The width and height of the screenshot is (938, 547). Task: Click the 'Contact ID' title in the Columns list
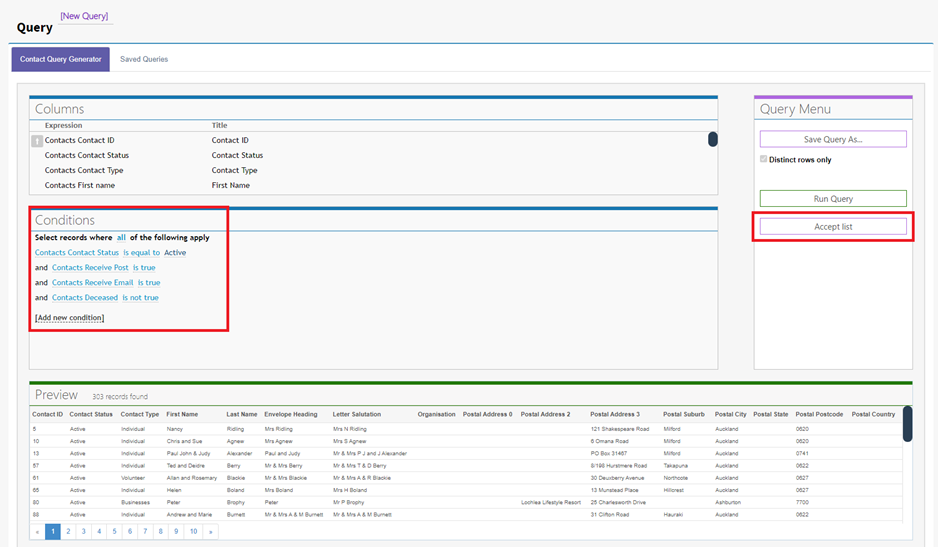pyautogui.click(x=230, y=140)
